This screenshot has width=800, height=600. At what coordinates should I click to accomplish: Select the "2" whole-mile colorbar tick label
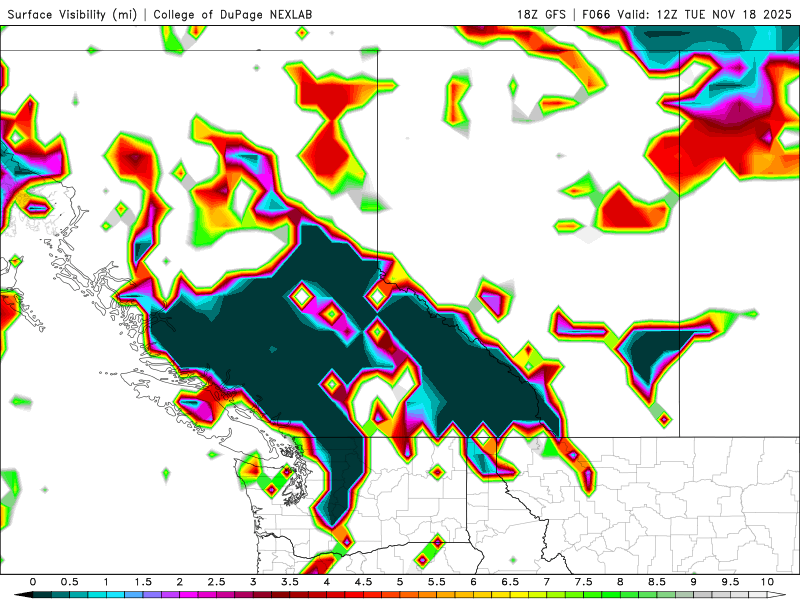pyautogui.click(x=180, y=582)
